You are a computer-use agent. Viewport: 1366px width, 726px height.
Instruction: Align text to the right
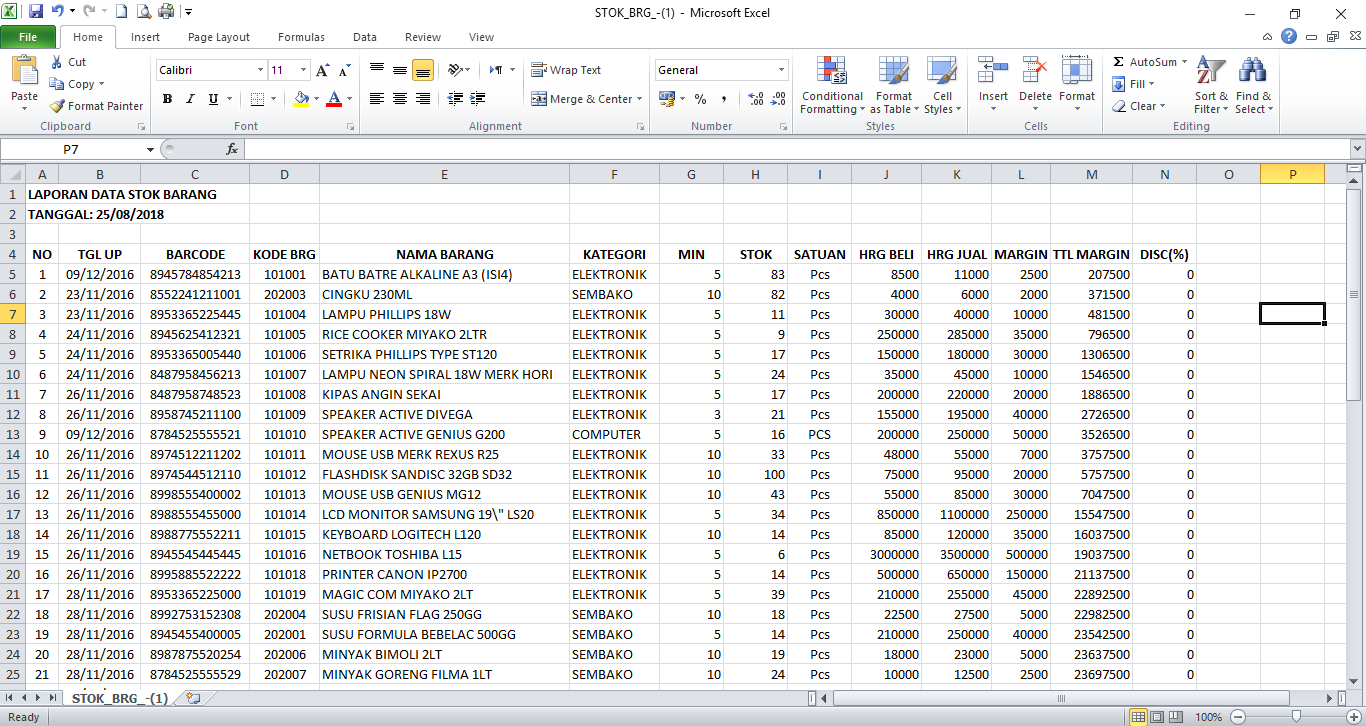[422, 99]
